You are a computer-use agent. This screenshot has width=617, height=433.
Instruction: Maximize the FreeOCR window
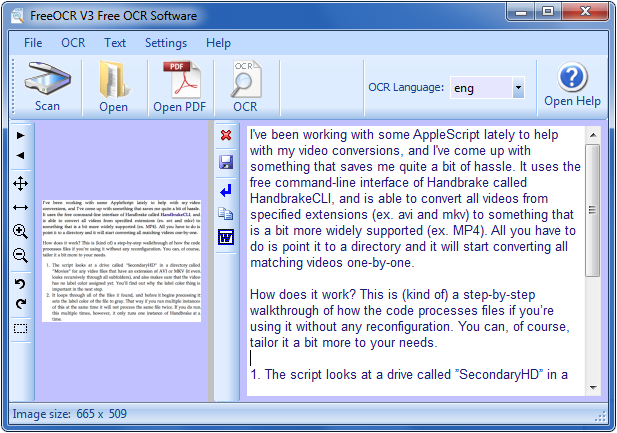(548, 12)
